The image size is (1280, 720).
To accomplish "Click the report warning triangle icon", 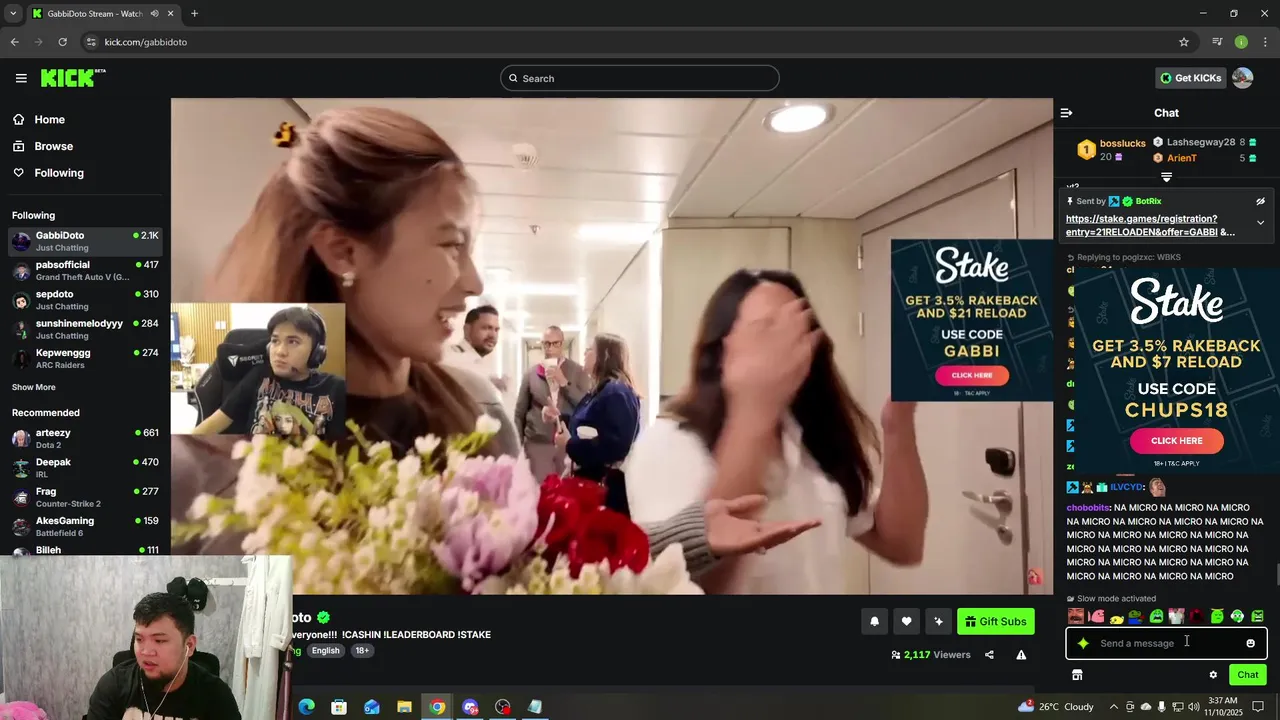I will point(1021,655).
